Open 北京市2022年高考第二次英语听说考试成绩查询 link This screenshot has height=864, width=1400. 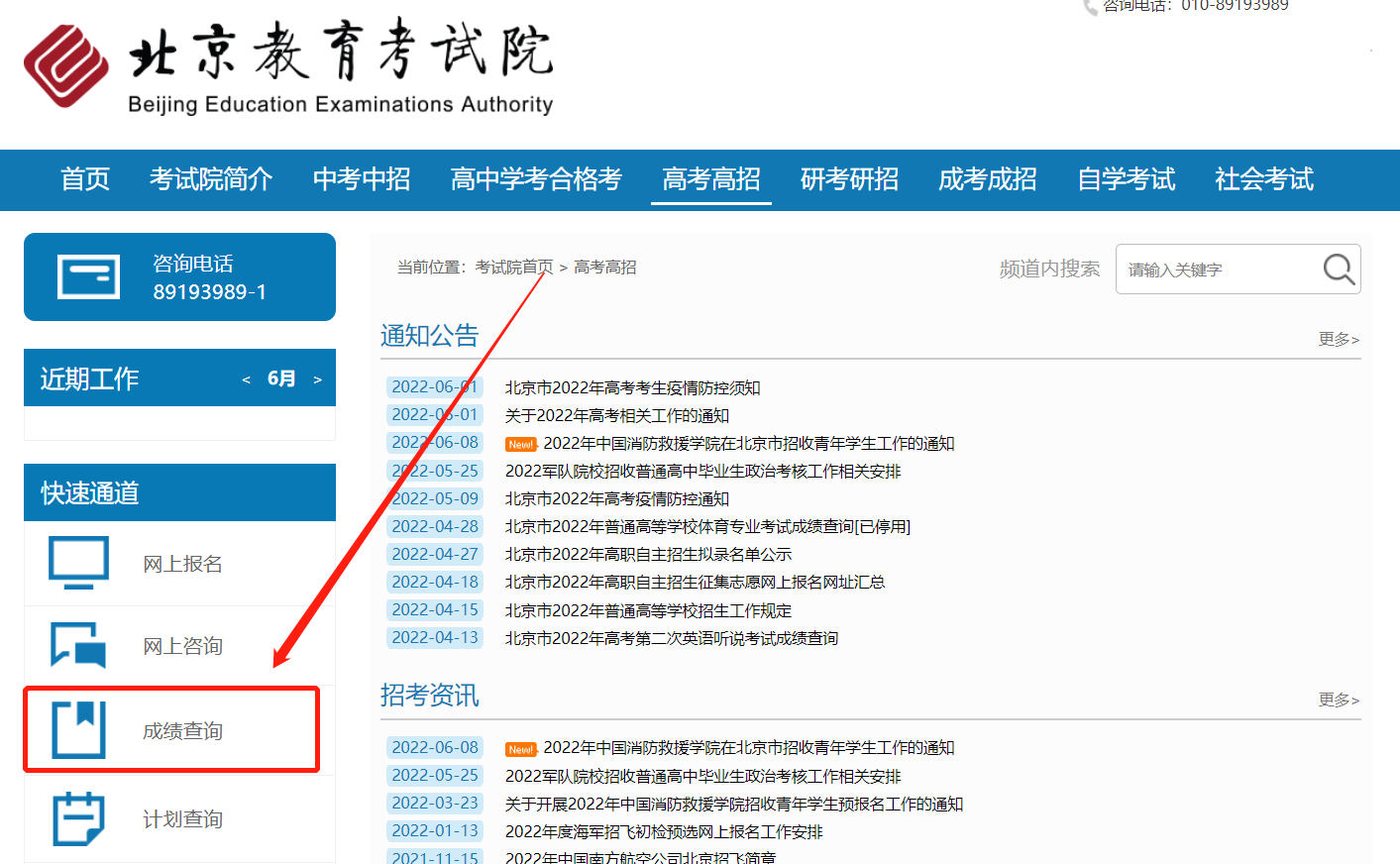click(x=671, y=638)
